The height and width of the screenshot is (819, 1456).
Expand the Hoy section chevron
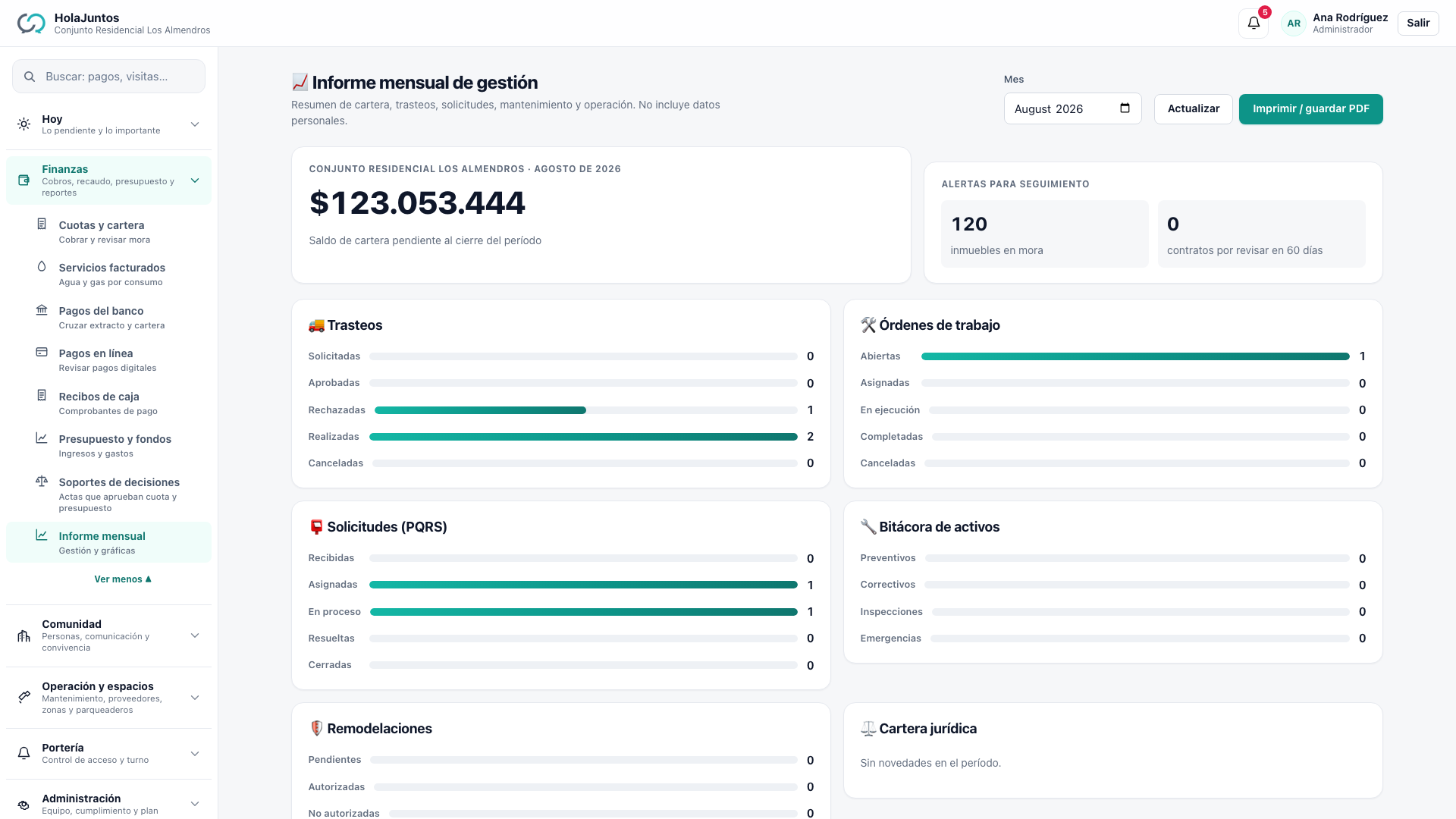tap(195, 124)
